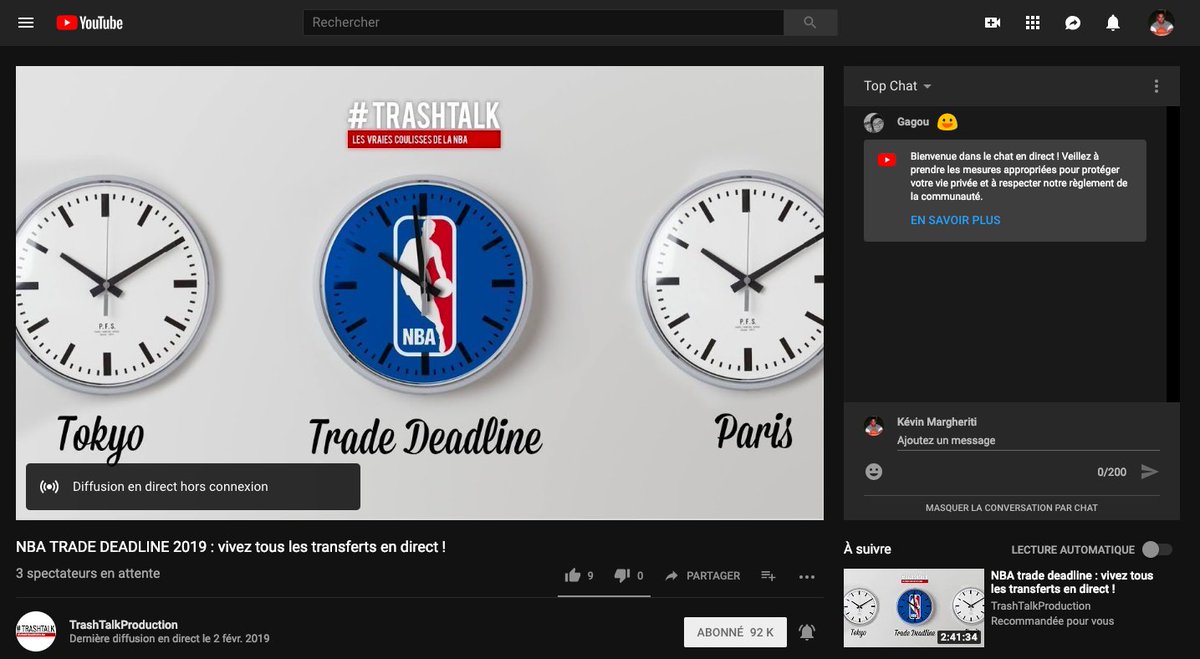1200x659 pixels.
Task: Expand the Top Chat dropdown
Action: coord(898,86)
